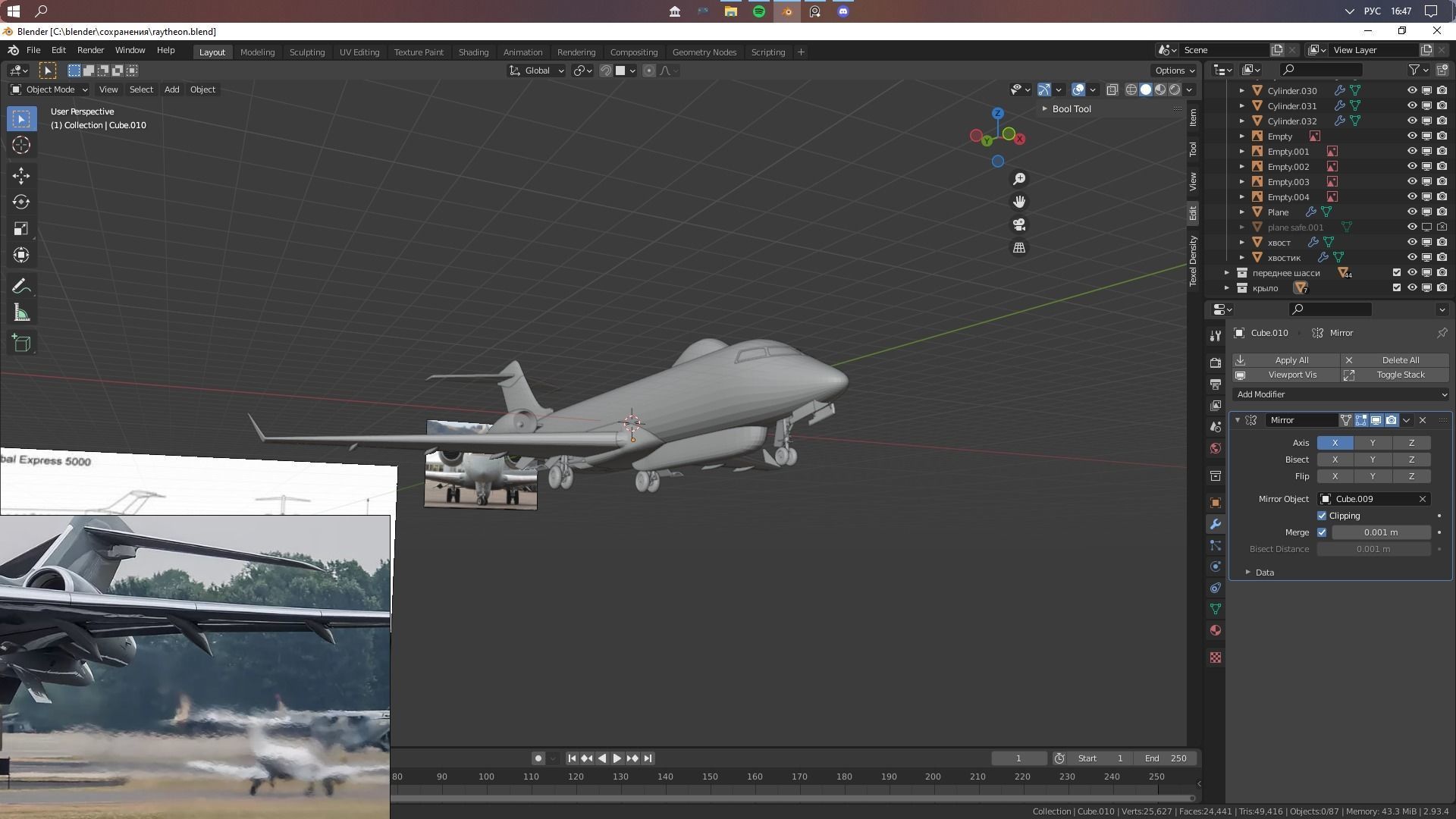Click Delete All modifiers
1456x819 pixels.
click(x=1395, y=360)
